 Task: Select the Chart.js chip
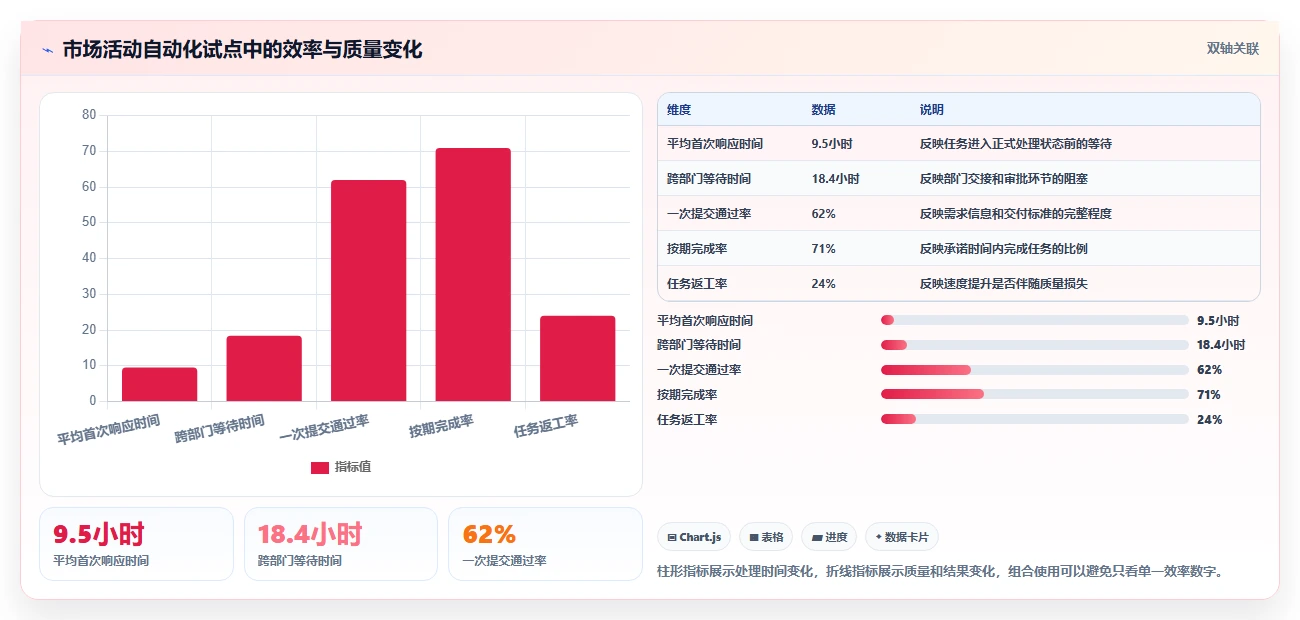point(694,537)
